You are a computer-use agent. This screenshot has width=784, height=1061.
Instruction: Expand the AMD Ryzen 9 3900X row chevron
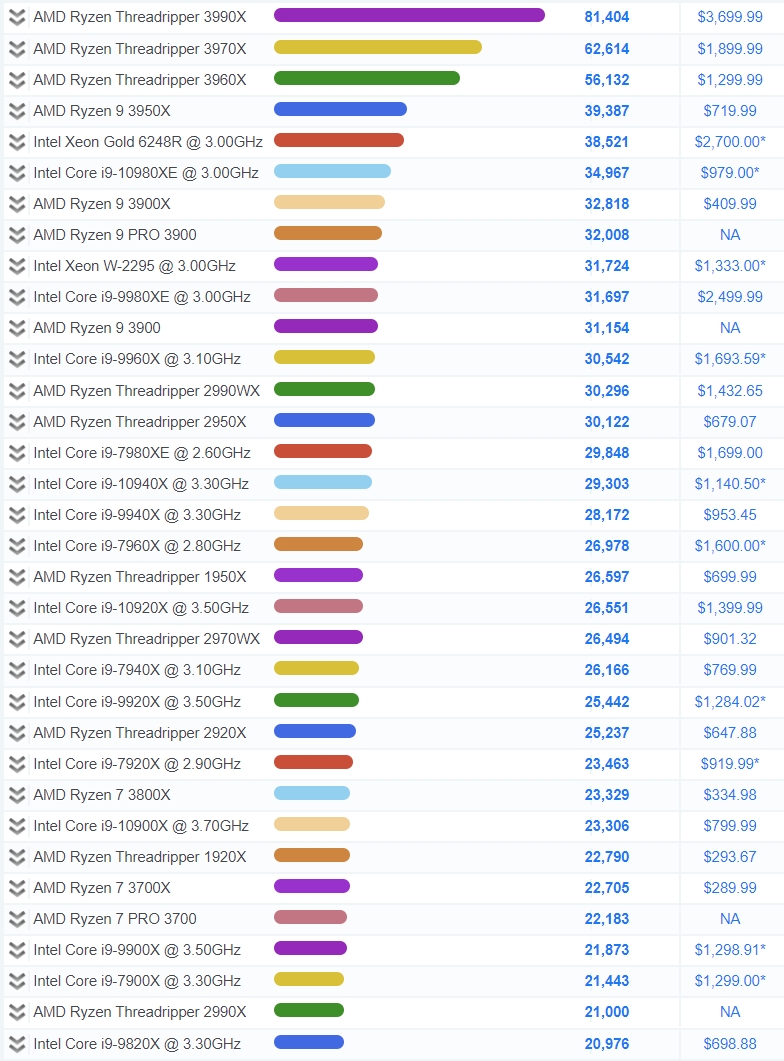click(17, 204)
